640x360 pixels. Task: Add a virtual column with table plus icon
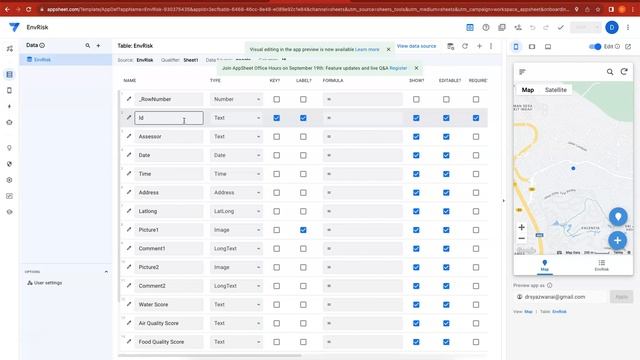[480, 46]
